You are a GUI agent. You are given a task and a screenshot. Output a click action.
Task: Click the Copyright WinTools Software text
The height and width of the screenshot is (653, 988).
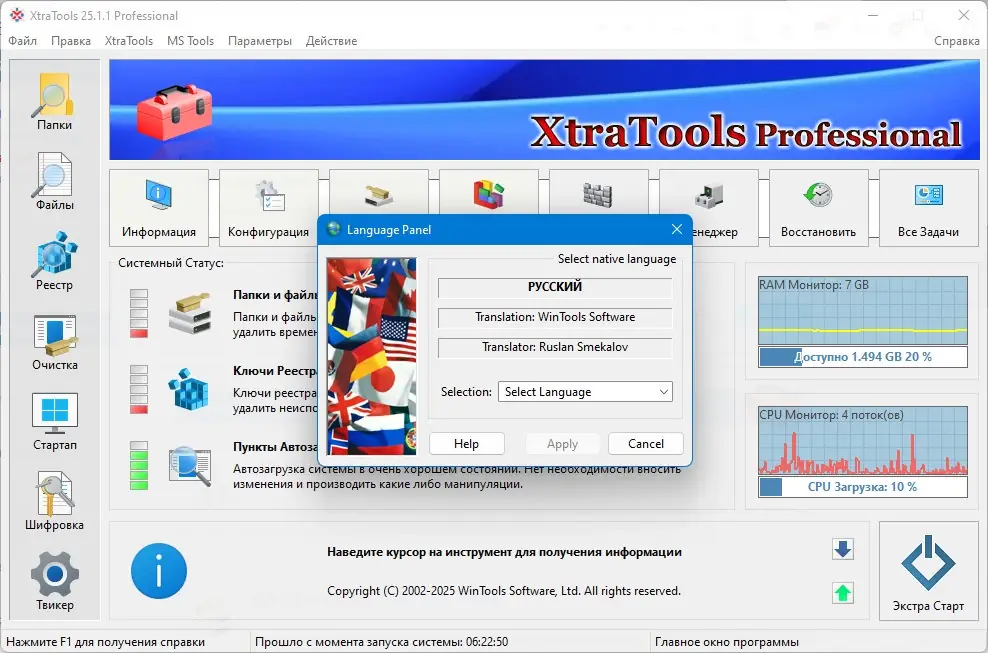504,591
